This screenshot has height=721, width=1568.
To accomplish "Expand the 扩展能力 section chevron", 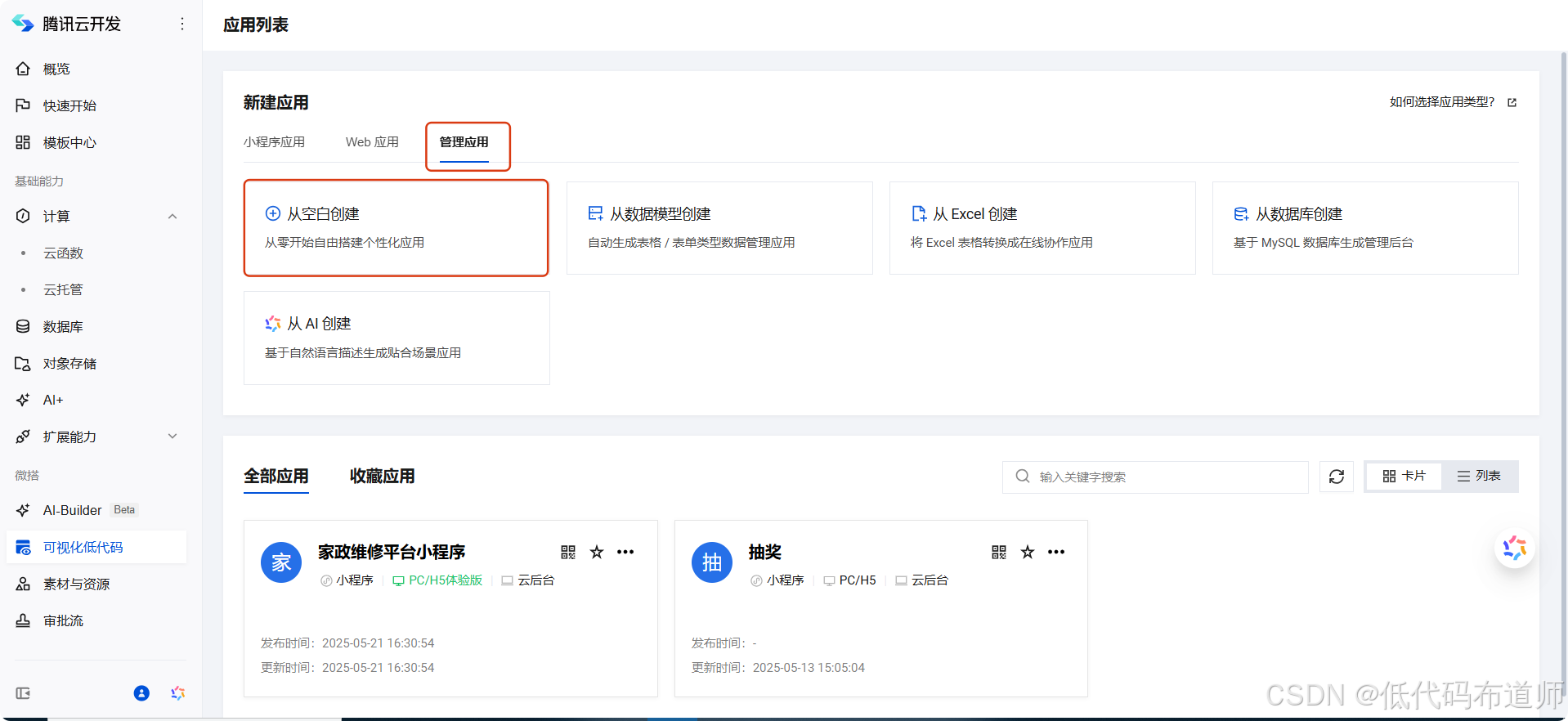I will (172, 437).
